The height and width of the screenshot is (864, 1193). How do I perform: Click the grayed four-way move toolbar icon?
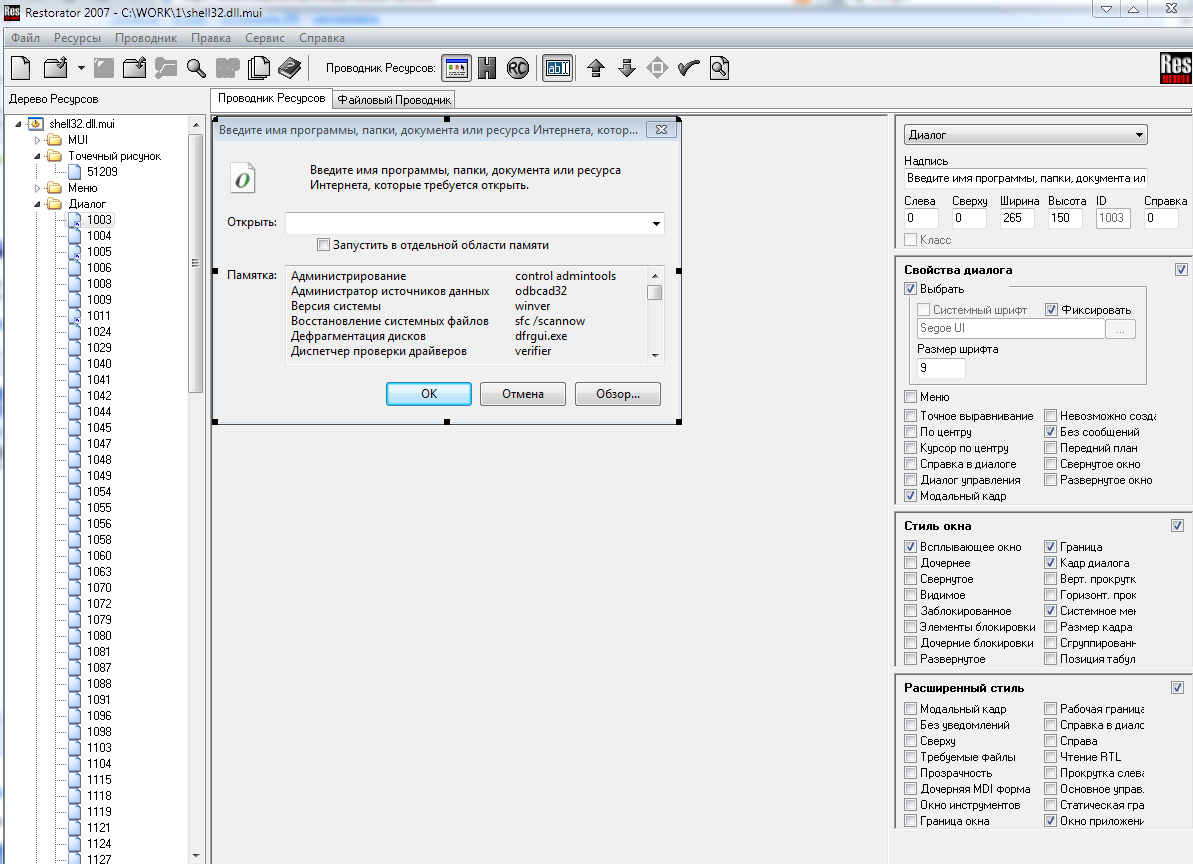click(657, 68)
